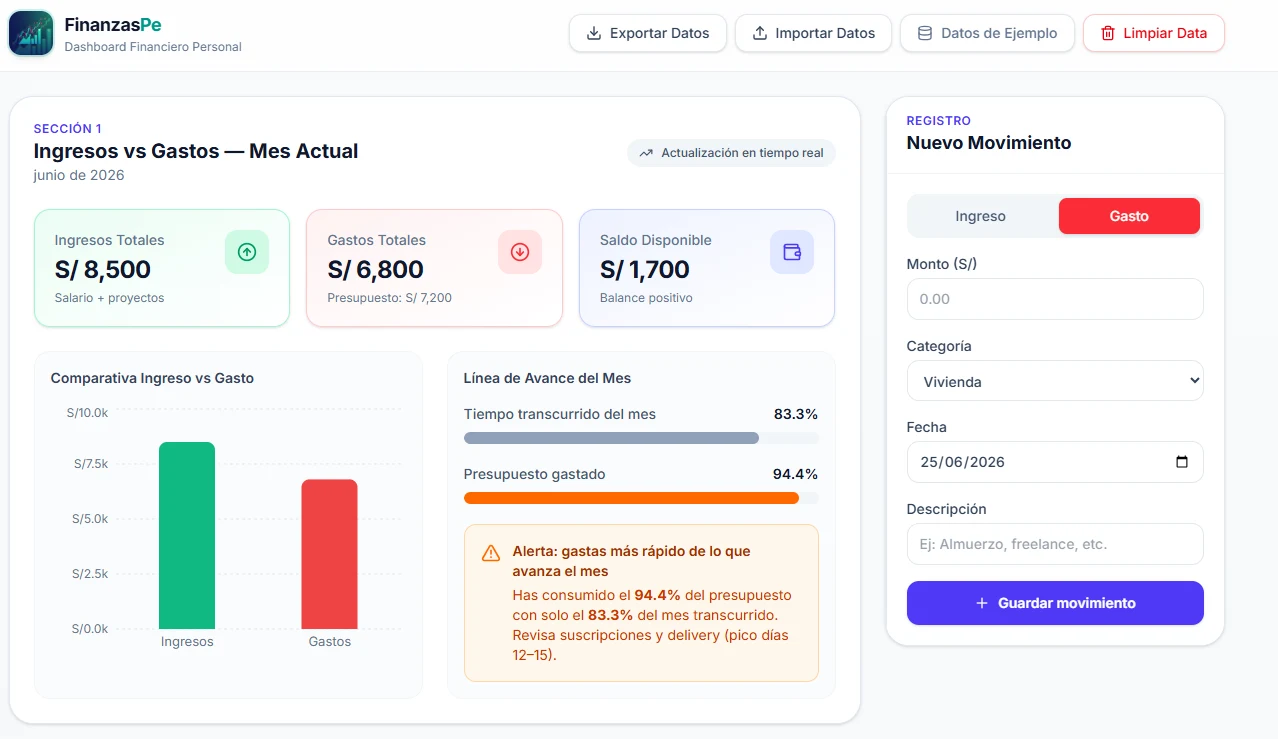Click the 83.3% time elapsed value

click(x=796, y=414)
